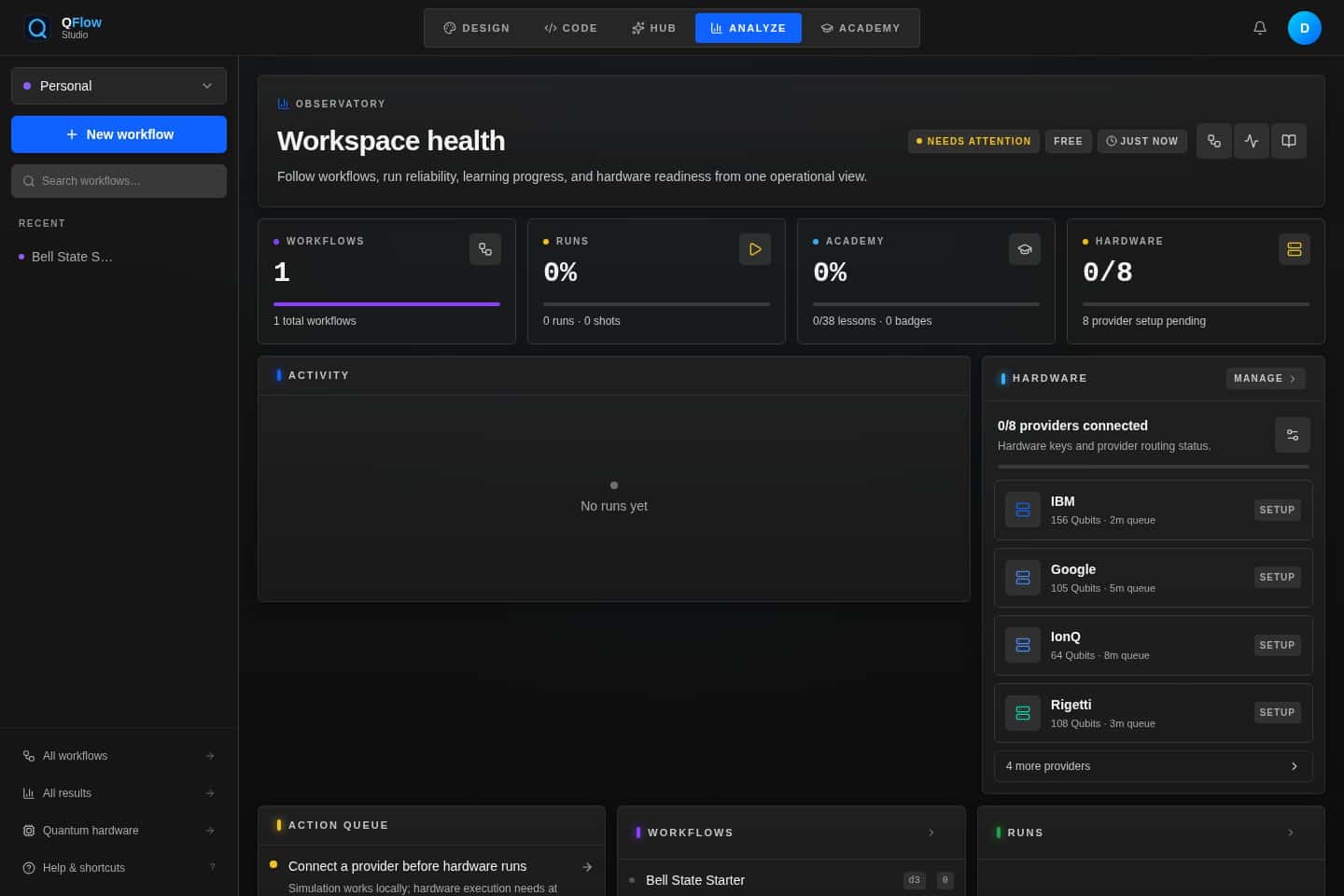Screen dimensions: 1344x896
Task: Click the d3 tag on Bell State Starter
Action: pyautogui.click(x=914, y=880)
